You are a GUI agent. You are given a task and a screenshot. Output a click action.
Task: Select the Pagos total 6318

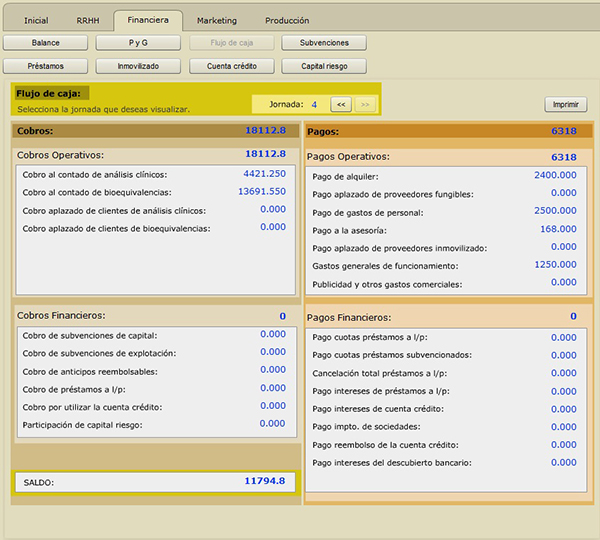tap(564, 131)
